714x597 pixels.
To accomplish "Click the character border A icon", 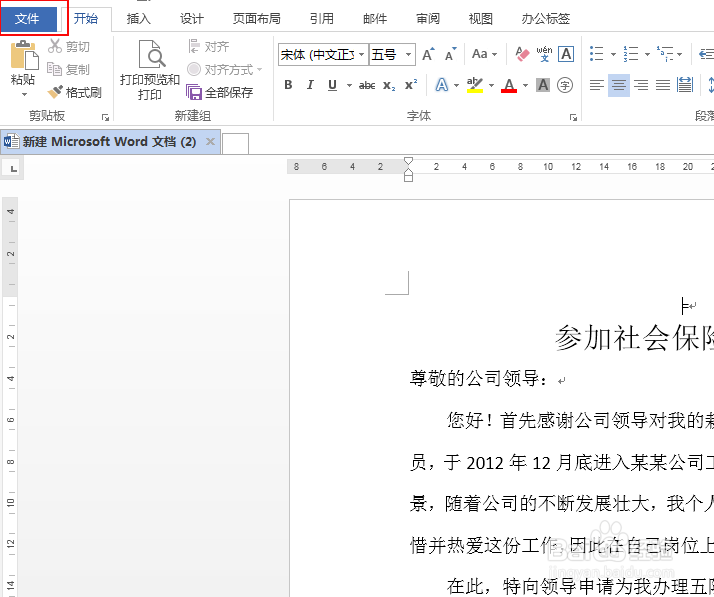I will coord(566,54).
